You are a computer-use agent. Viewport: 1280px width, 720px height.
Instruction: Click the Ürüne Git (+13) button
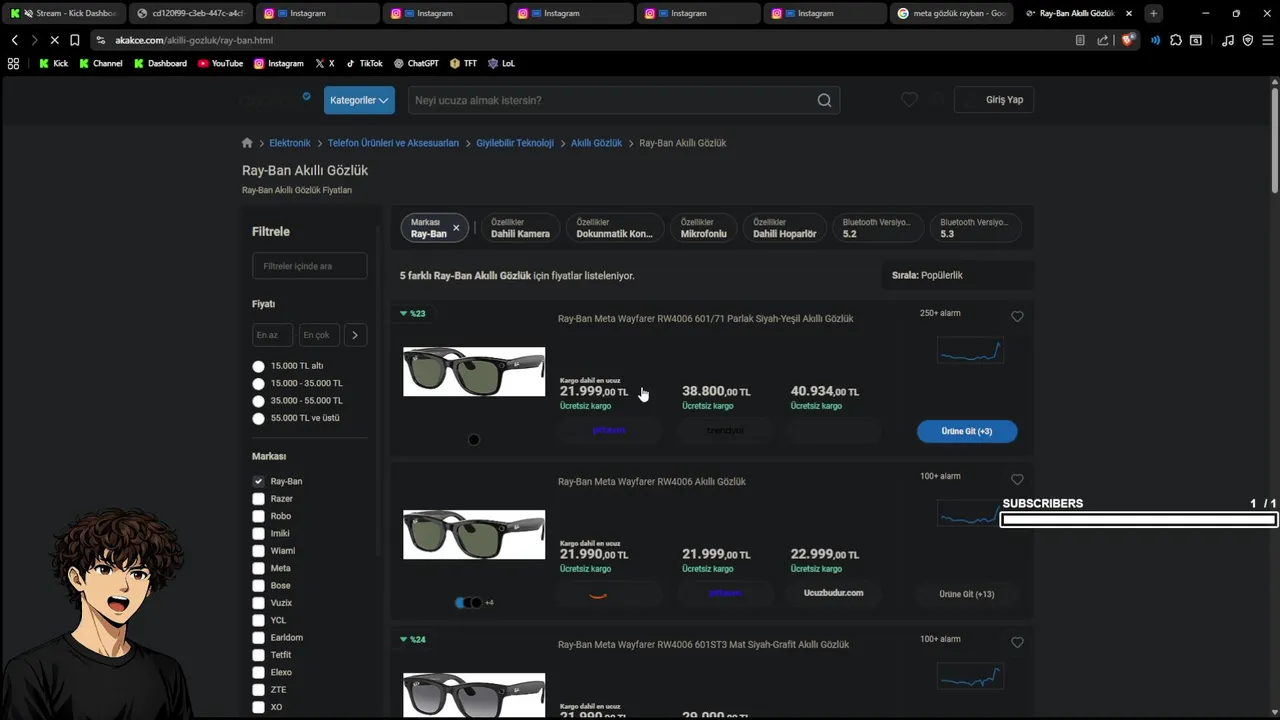[967, 594]
